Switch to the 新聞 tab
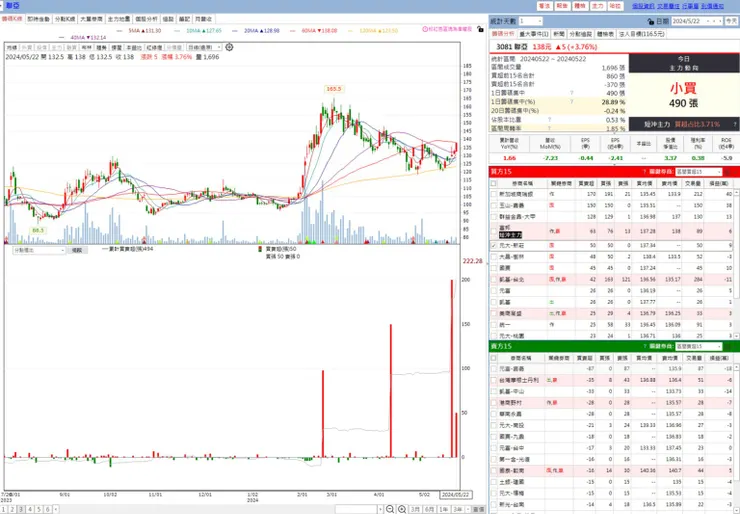Viewport: 740px width, 514px height. pos(559,34)
